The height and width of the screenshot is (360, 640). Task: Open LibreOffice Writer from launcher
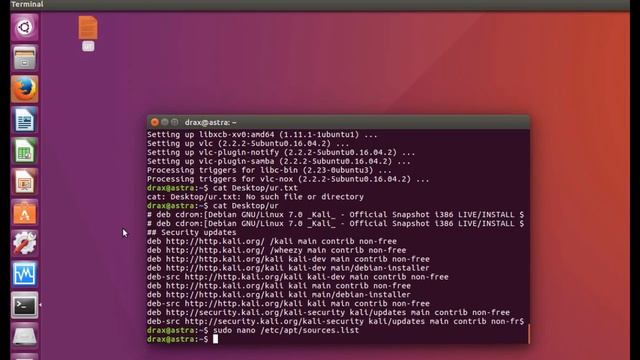point(24,120)
